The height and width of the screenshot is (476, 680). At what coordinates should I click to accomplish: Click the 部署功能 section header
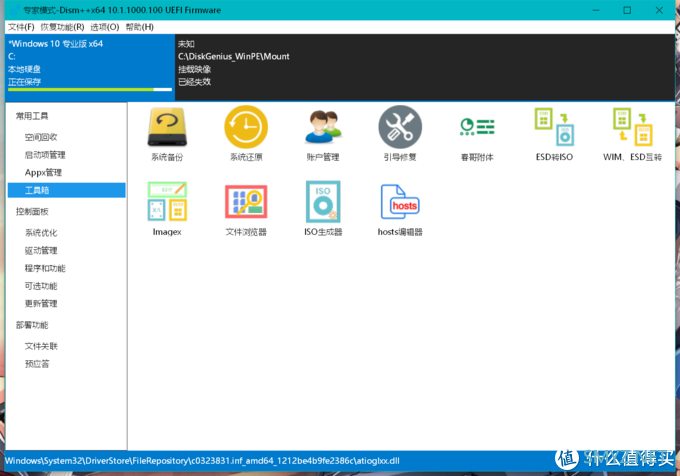(x=32, y=325)
